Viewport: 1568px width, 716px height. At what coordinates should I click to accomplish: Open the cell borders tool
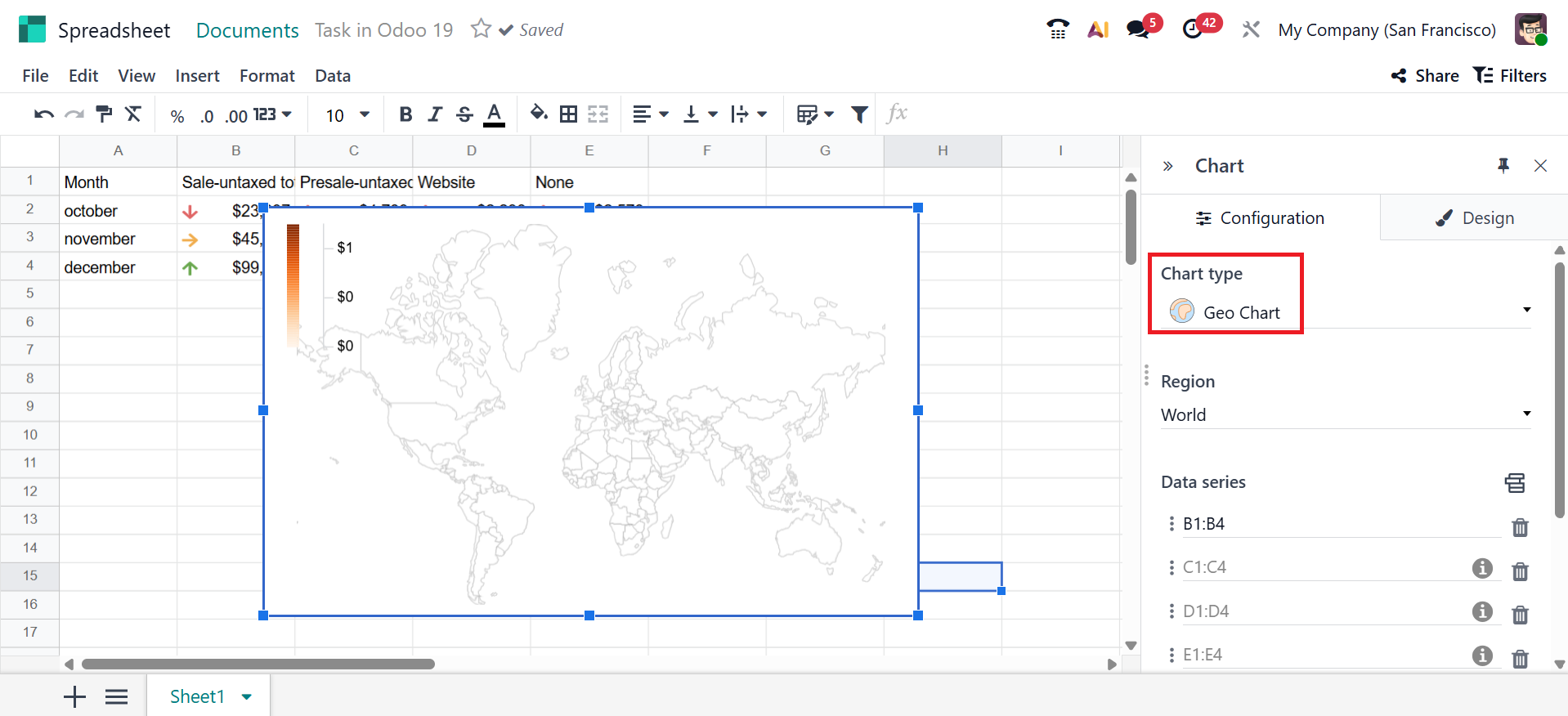click(x=568, y=114)
